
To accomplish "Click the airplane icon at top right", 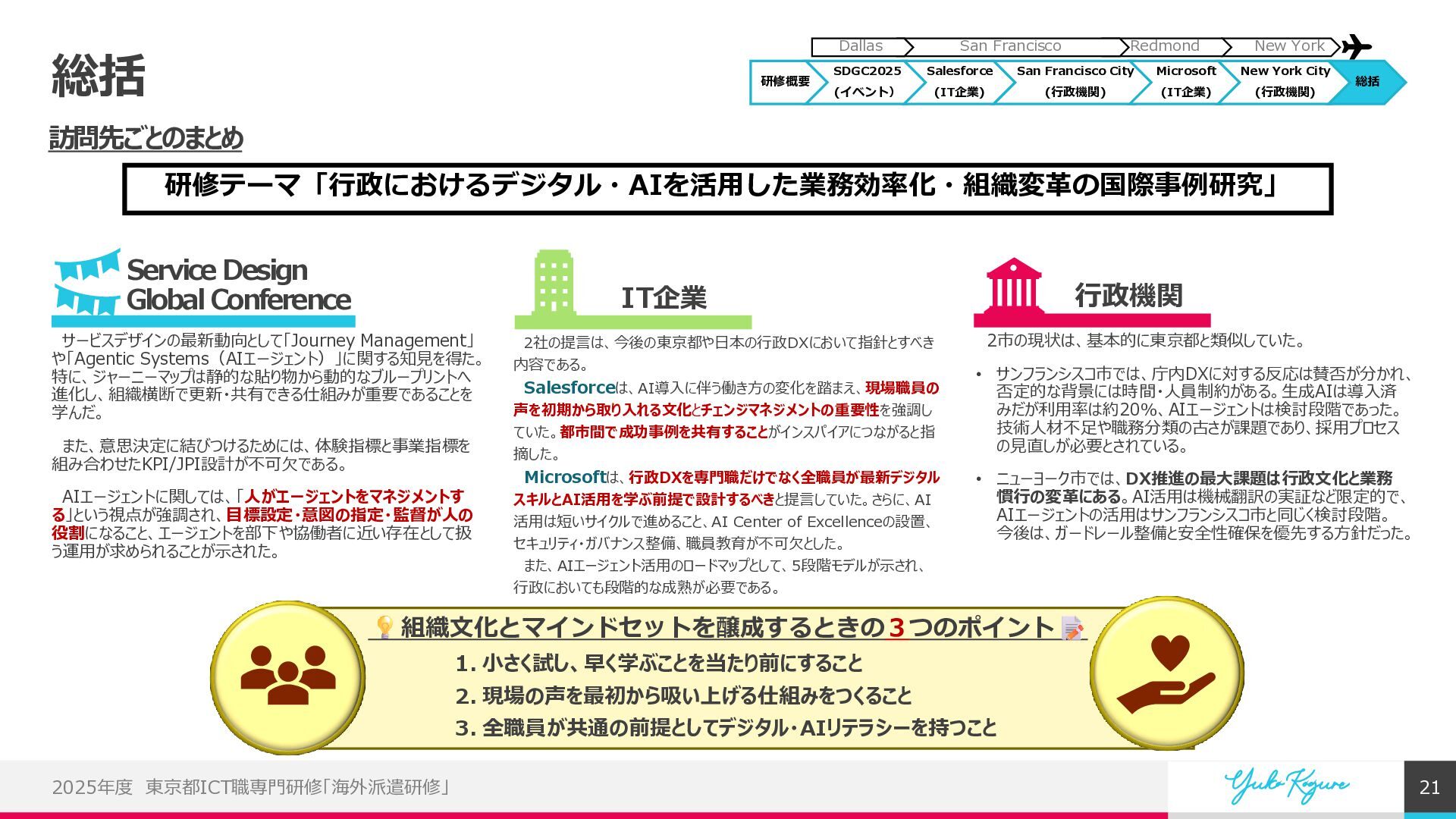I will [x=1357, y=46].
